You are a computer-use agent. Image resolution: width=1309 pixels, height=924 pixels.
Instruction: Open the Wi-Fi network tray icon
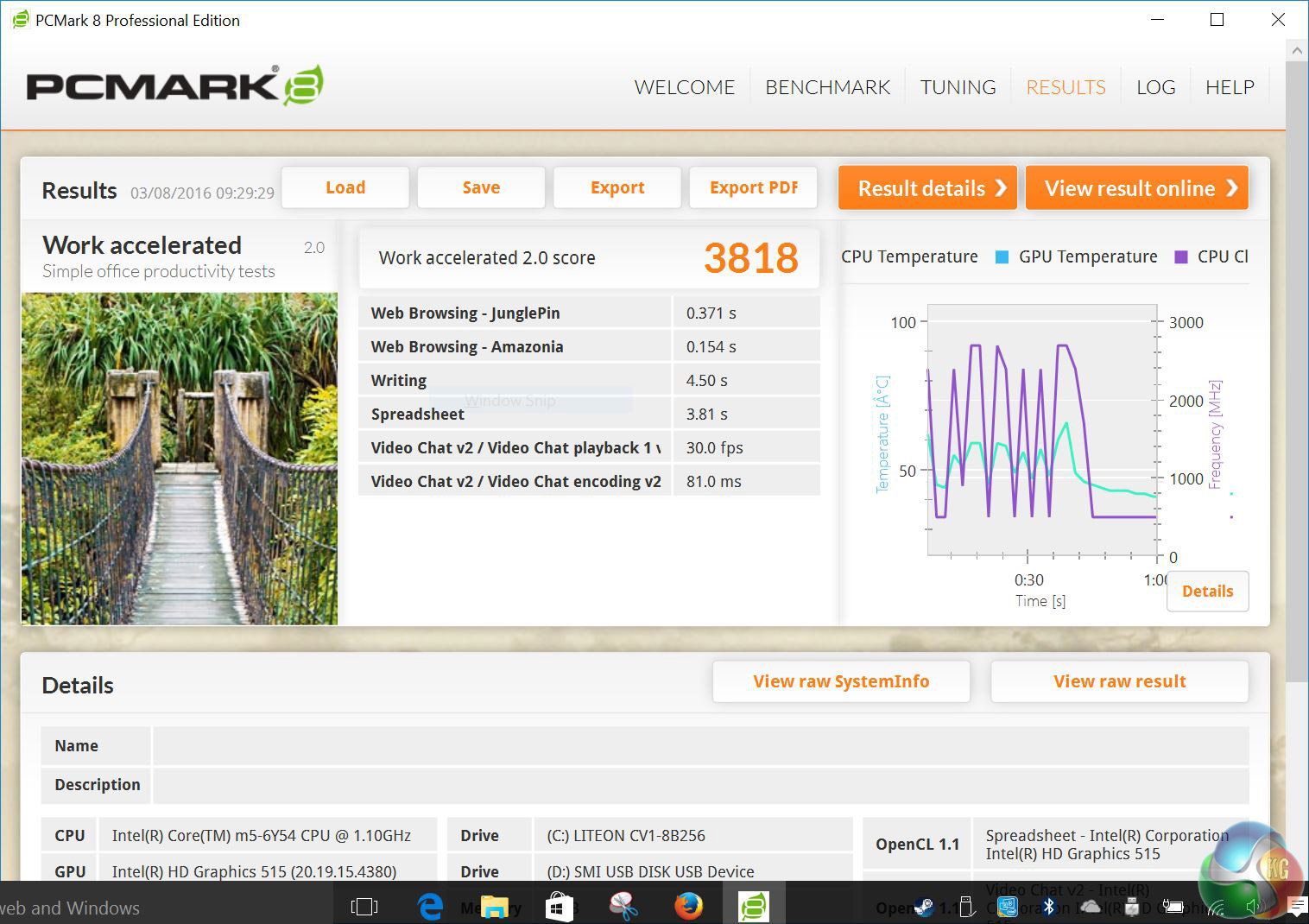[1216, 907]
